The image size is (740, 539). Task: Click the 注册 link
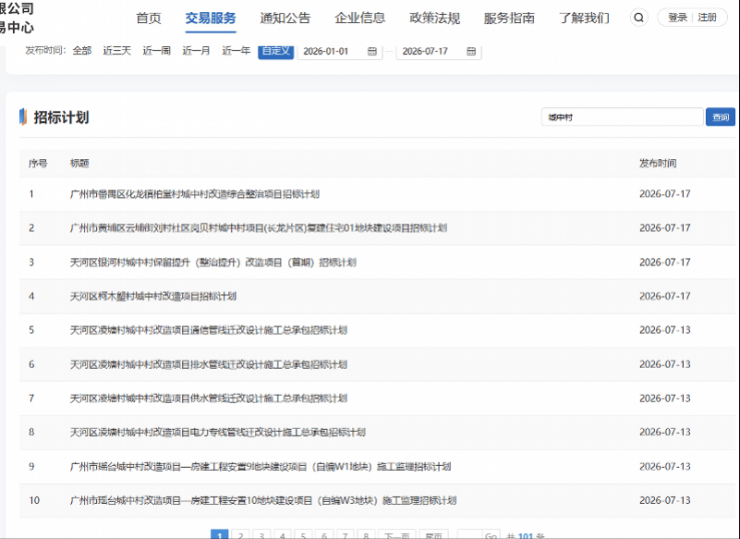pos(707,17)
